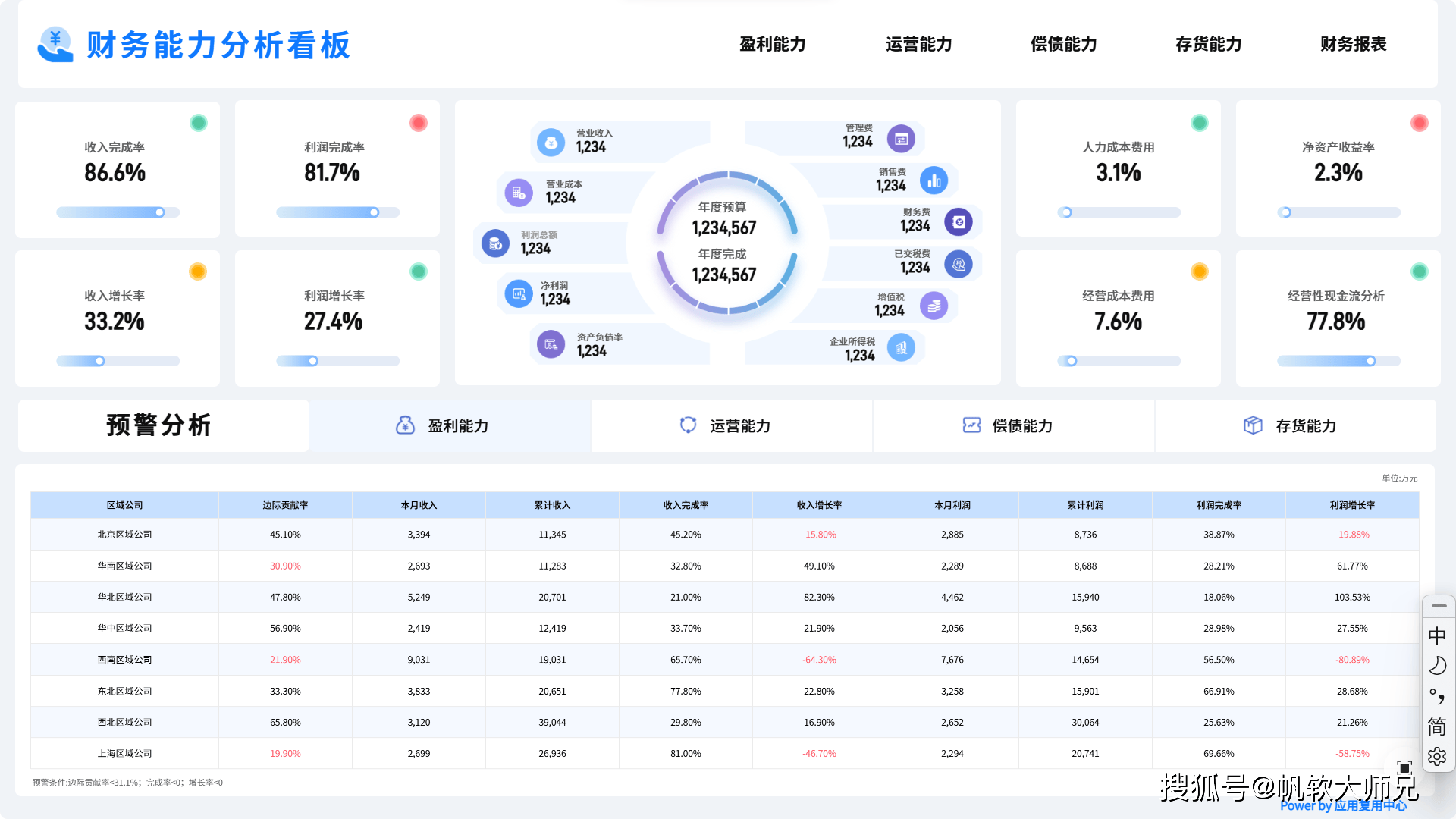The height and width of the screenshot is (819, 1456).
Task: Click the 营业收入 money bag icon
Action: click(x=551, y=142)
